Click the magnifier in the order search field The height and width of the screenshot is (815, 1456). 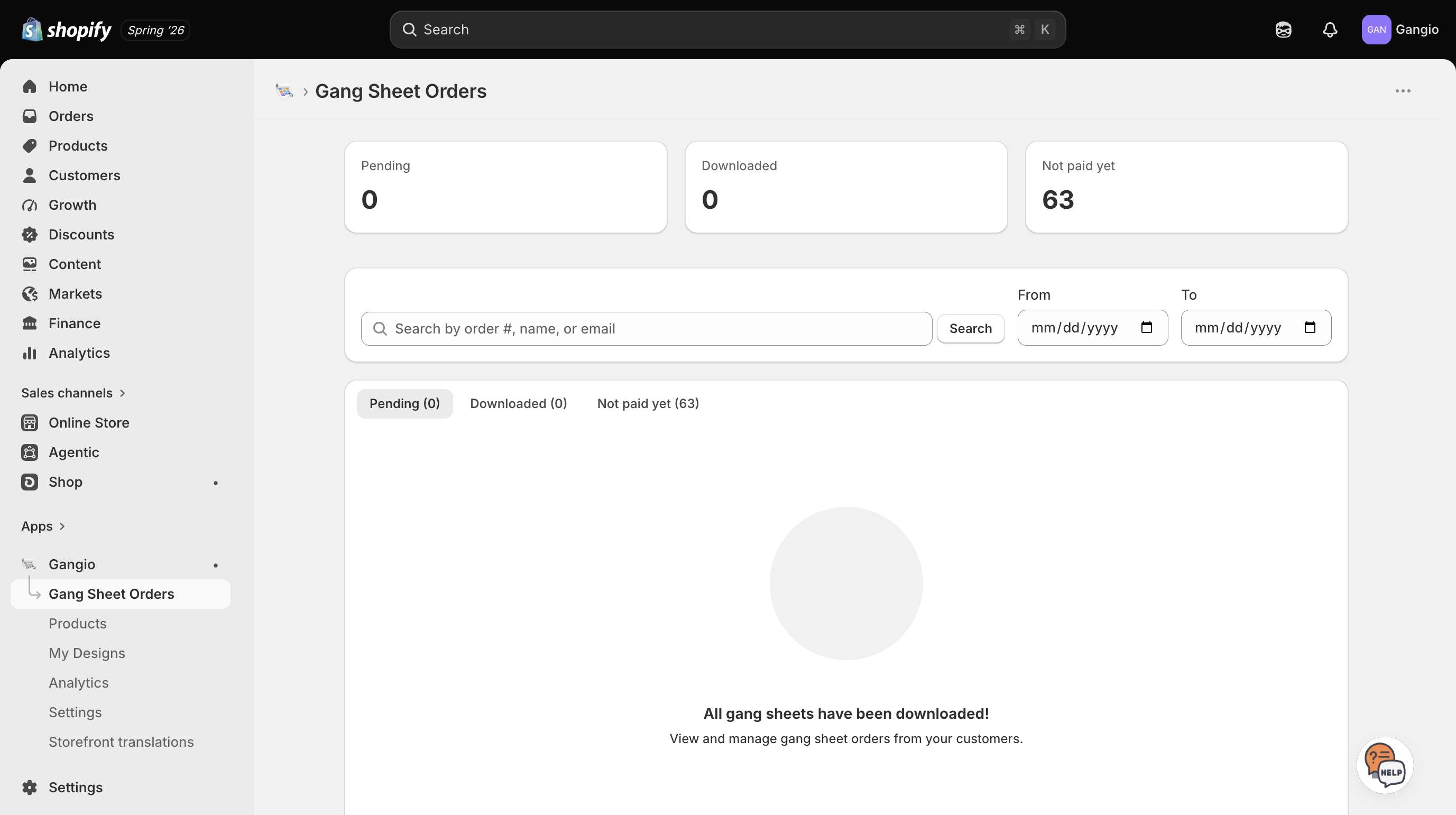381,328
